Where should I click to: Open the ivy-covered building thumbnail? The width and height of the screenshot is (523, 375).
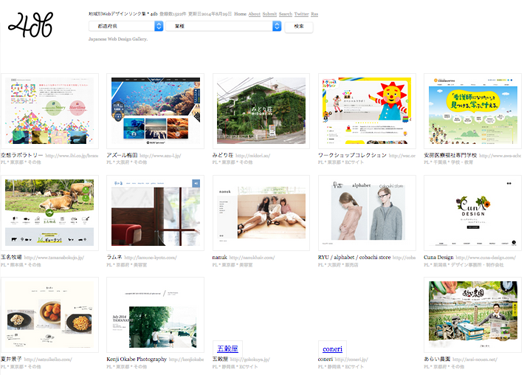(261, 111)
